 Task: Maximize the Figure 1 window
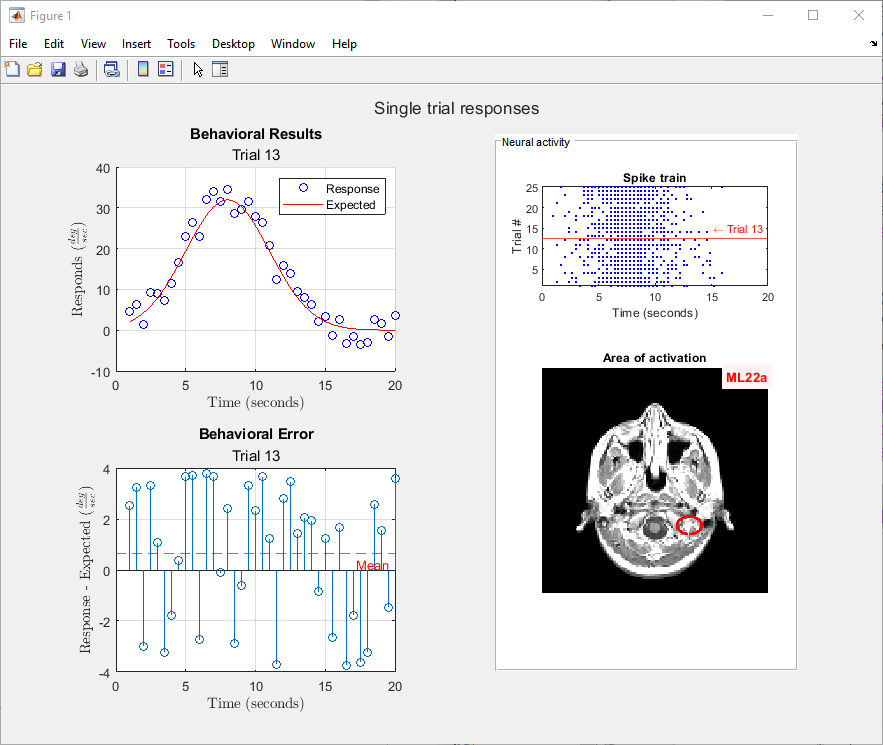coord(813,15)
